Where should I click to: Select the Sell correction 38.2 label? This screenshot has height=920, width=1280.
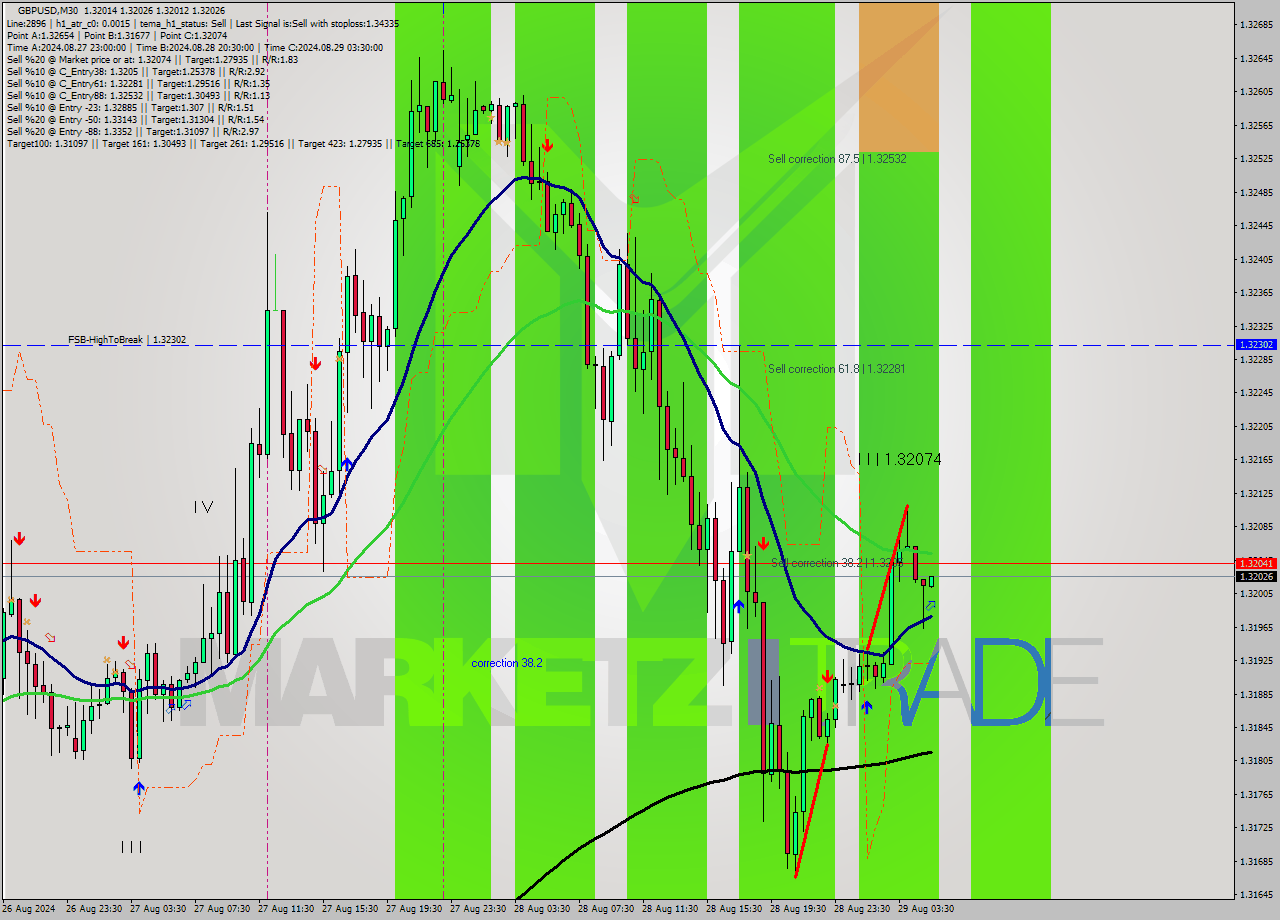[x=837, y=563]
